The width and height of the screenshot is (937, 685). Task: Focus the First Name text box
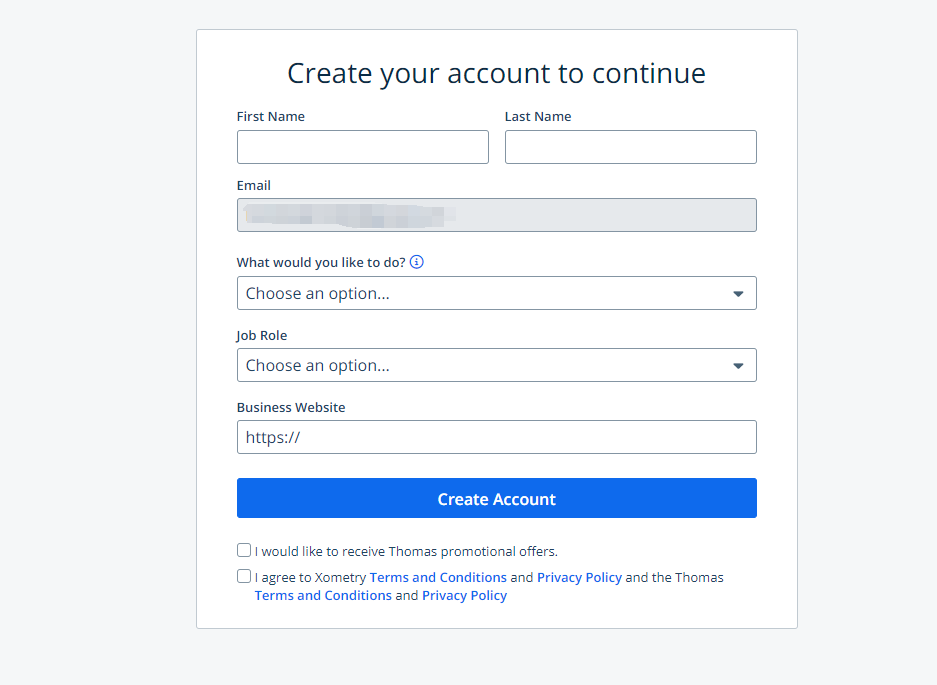[363, 147]
